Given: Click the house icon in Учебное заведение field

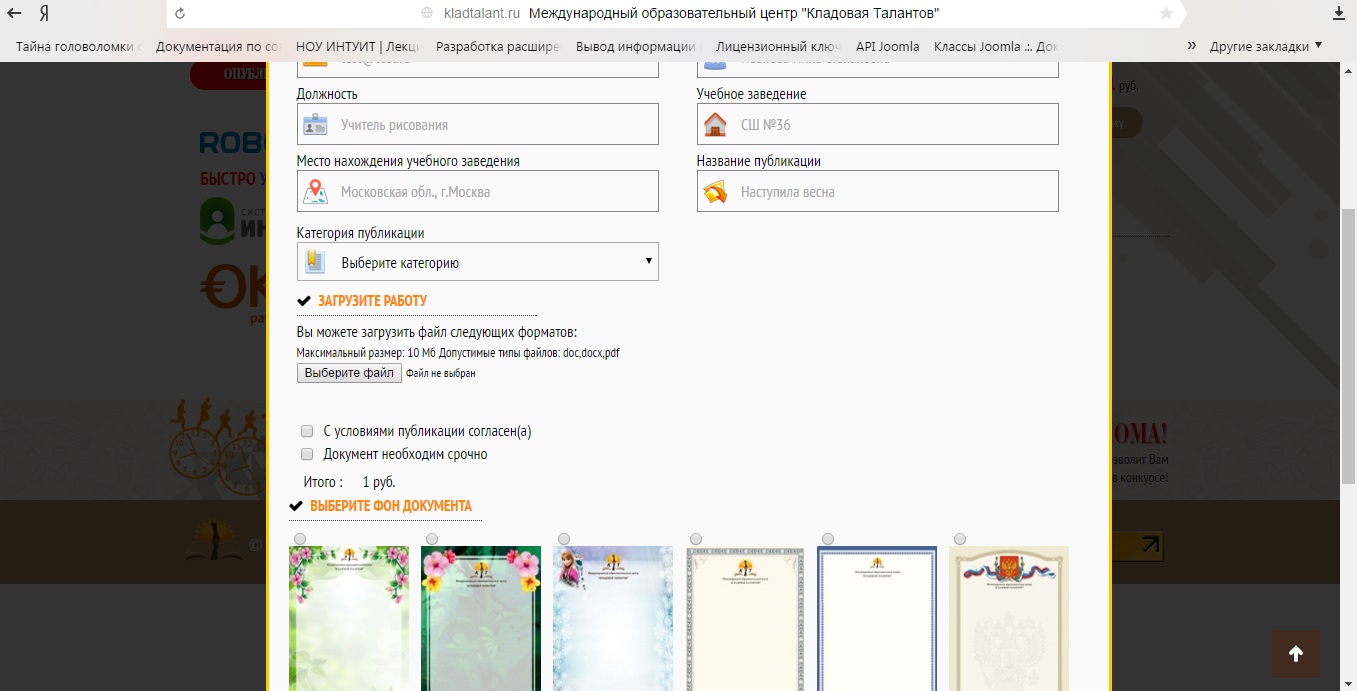Looking at the screenshot, I should (x=715, y=124).
